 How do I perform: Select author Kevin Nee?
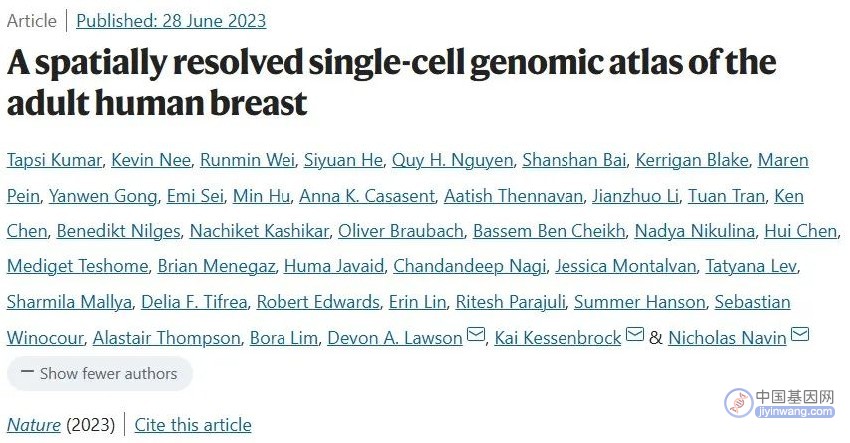point(151,160)
